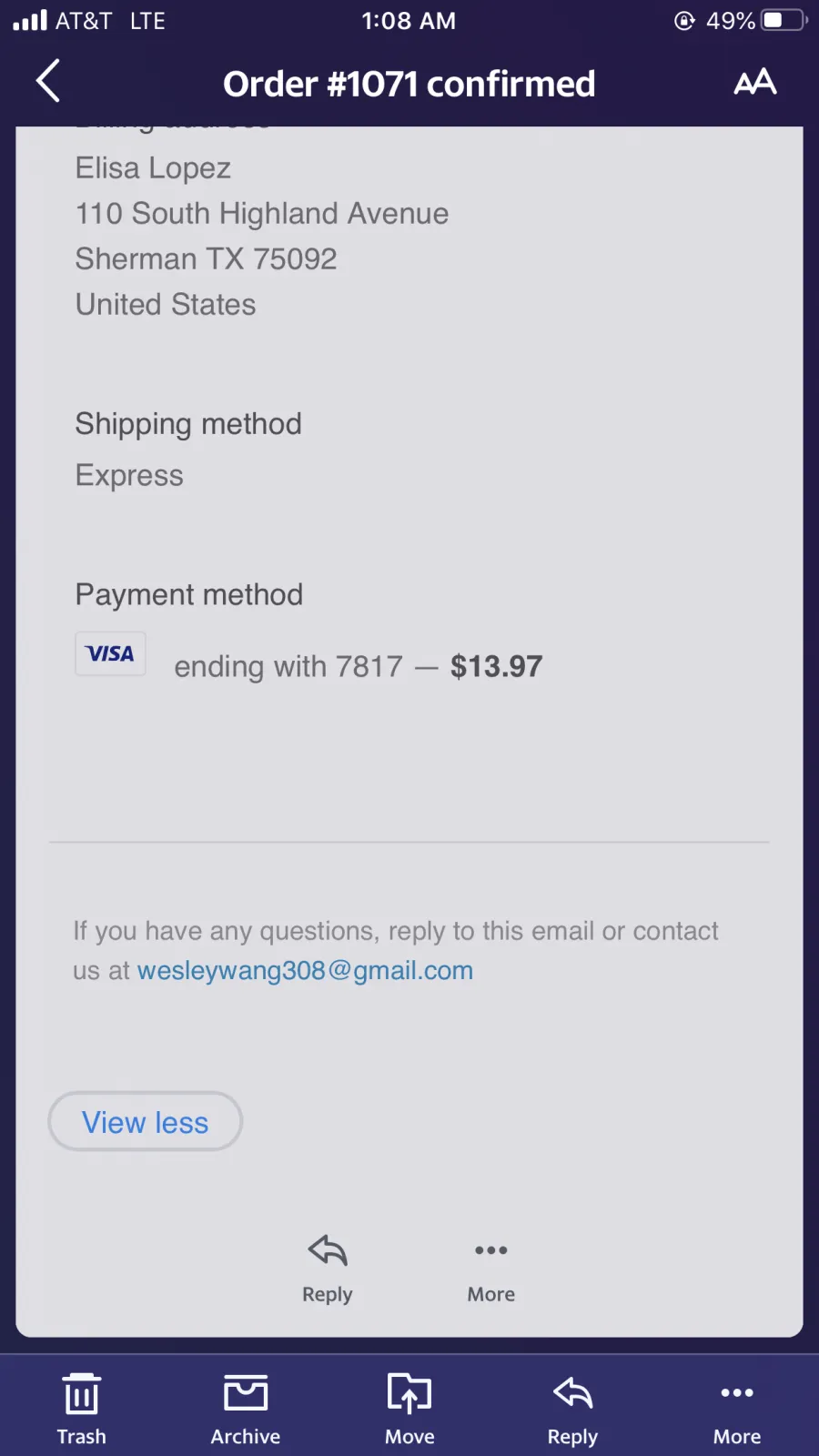819x1456 pixels.
Task: Adjust text size with the AA icon
Action: coord(755,82)
